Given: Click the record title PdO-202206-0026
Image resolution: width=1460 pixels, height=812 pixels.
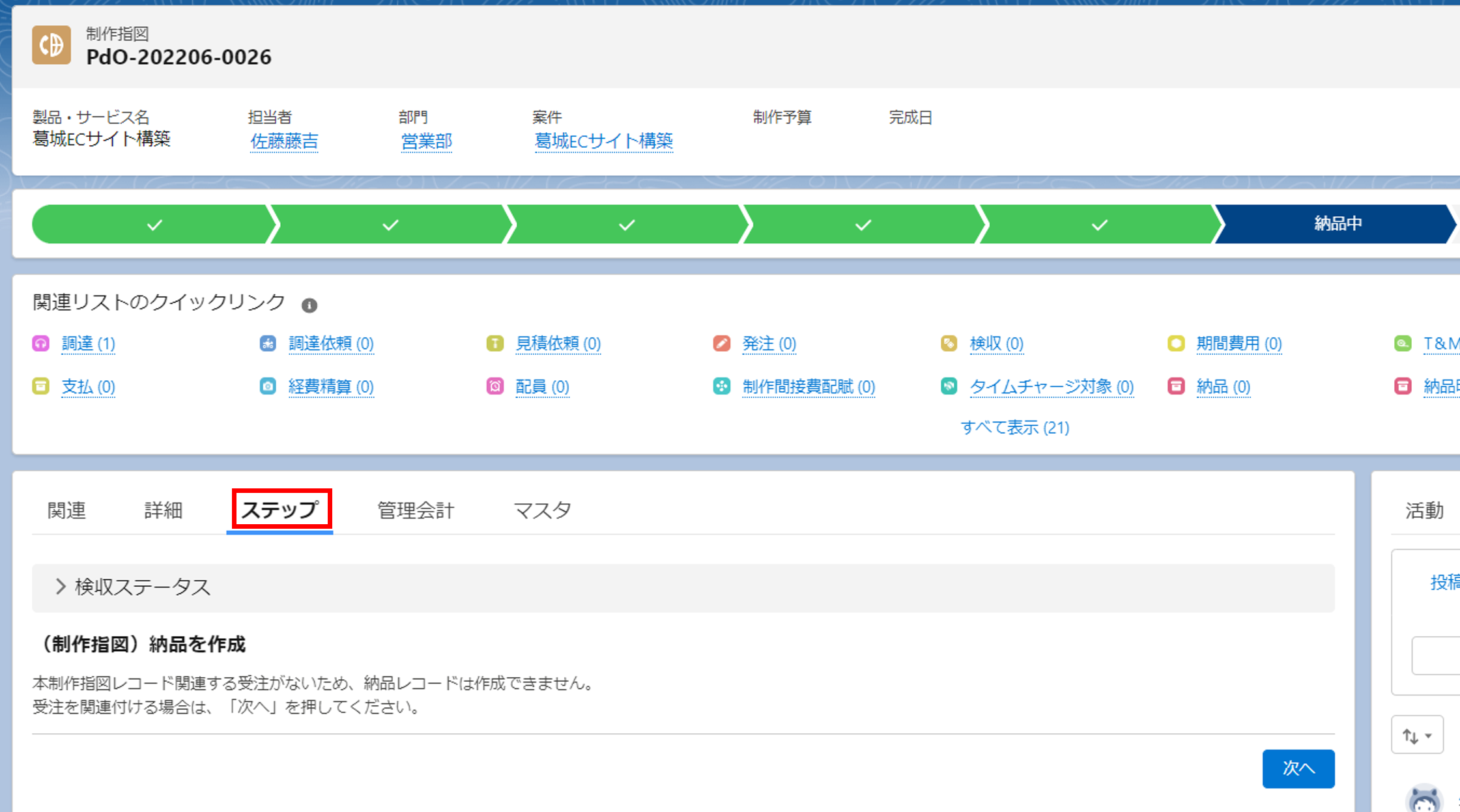Looking at the screenshot, I should 179,57.
